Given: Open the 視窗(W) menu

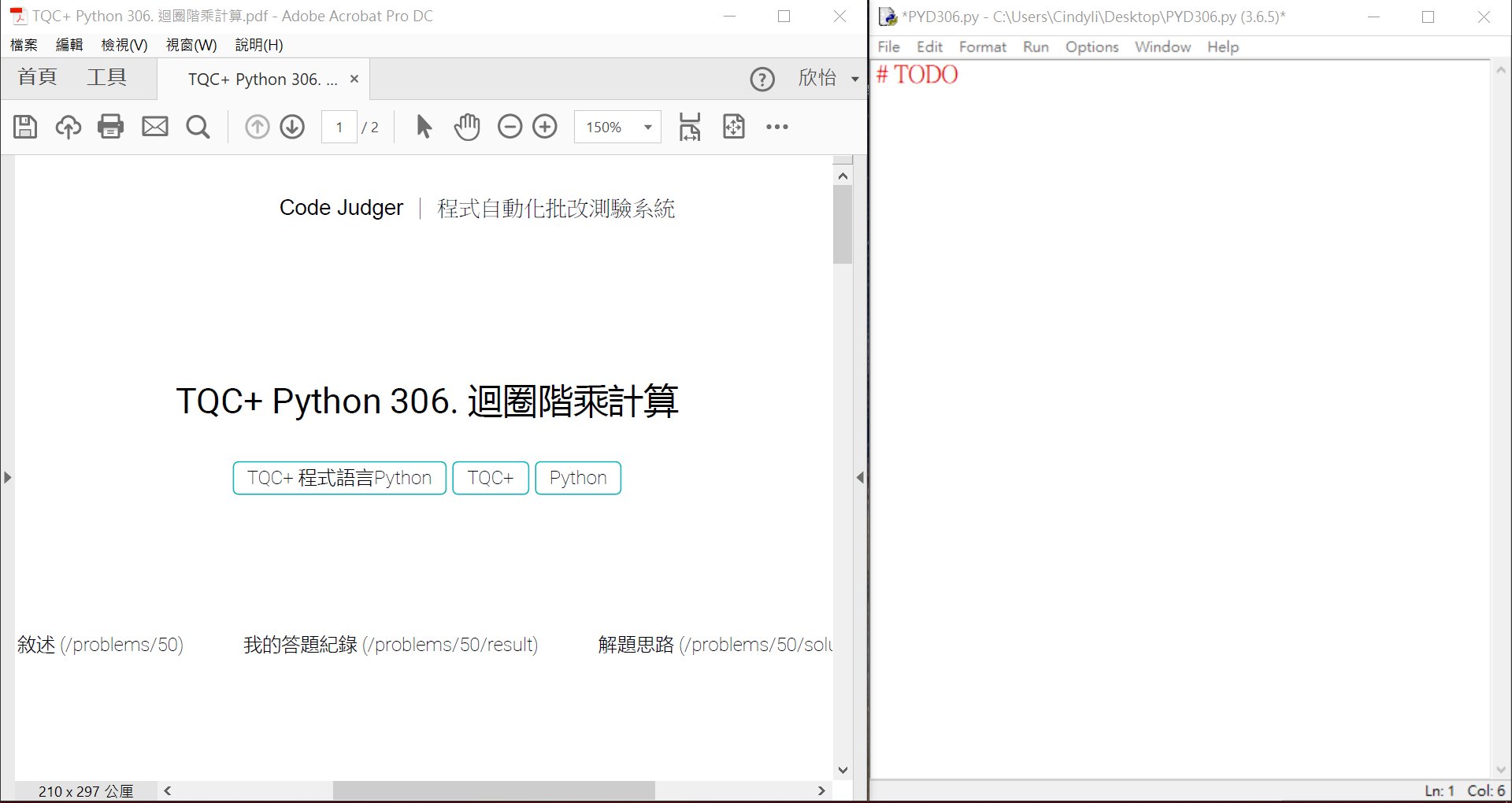Looking at the screenshot, I should point(191,45).
